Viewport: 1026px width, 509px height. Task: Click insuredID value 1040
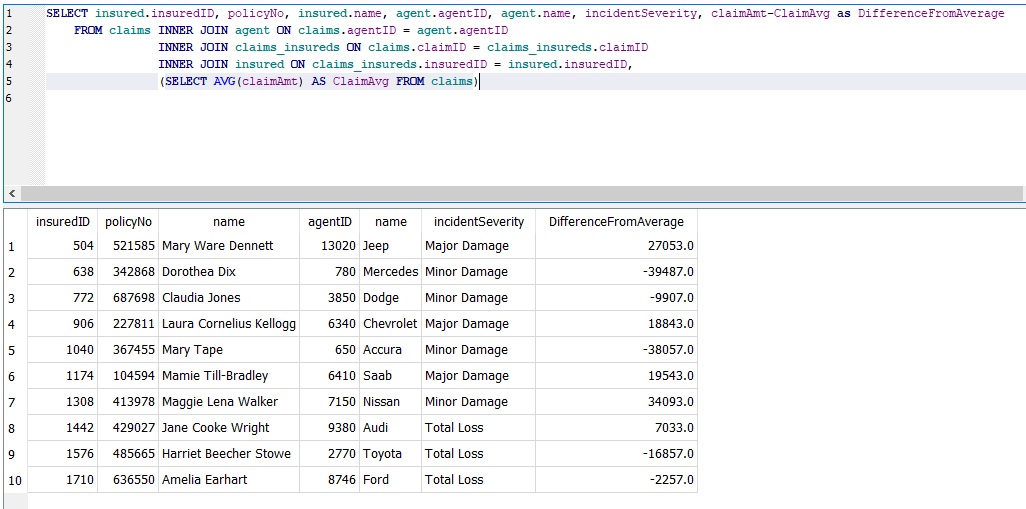coord(63,350)
